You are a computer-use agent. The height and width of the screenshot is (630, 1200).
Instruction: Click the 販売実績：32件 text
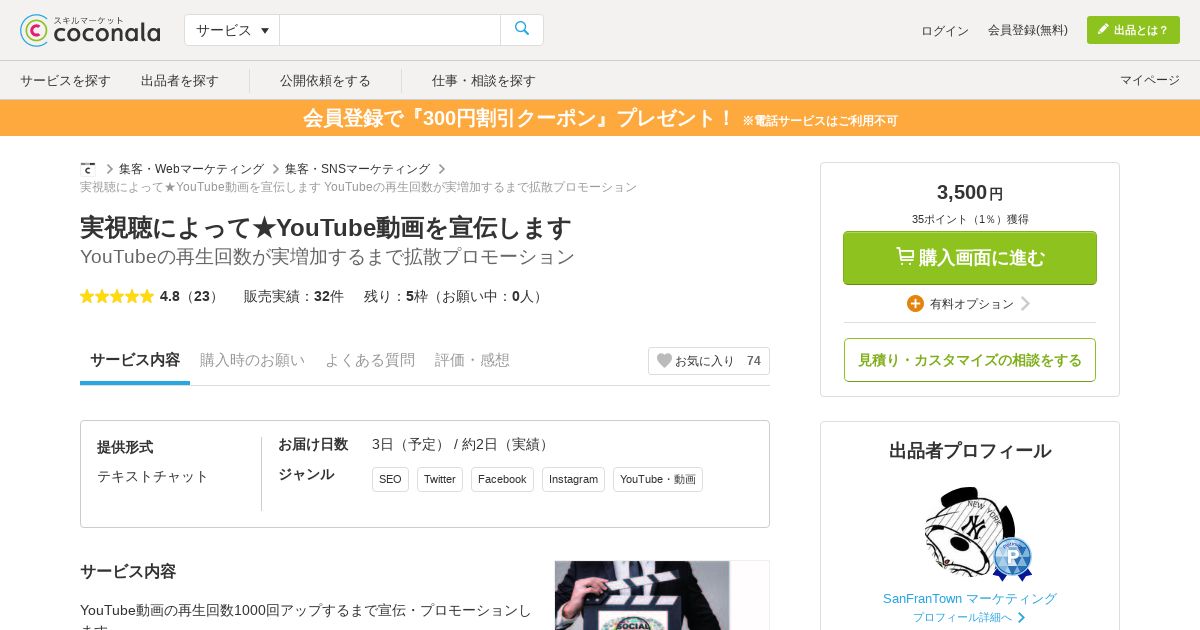(294, 296)
